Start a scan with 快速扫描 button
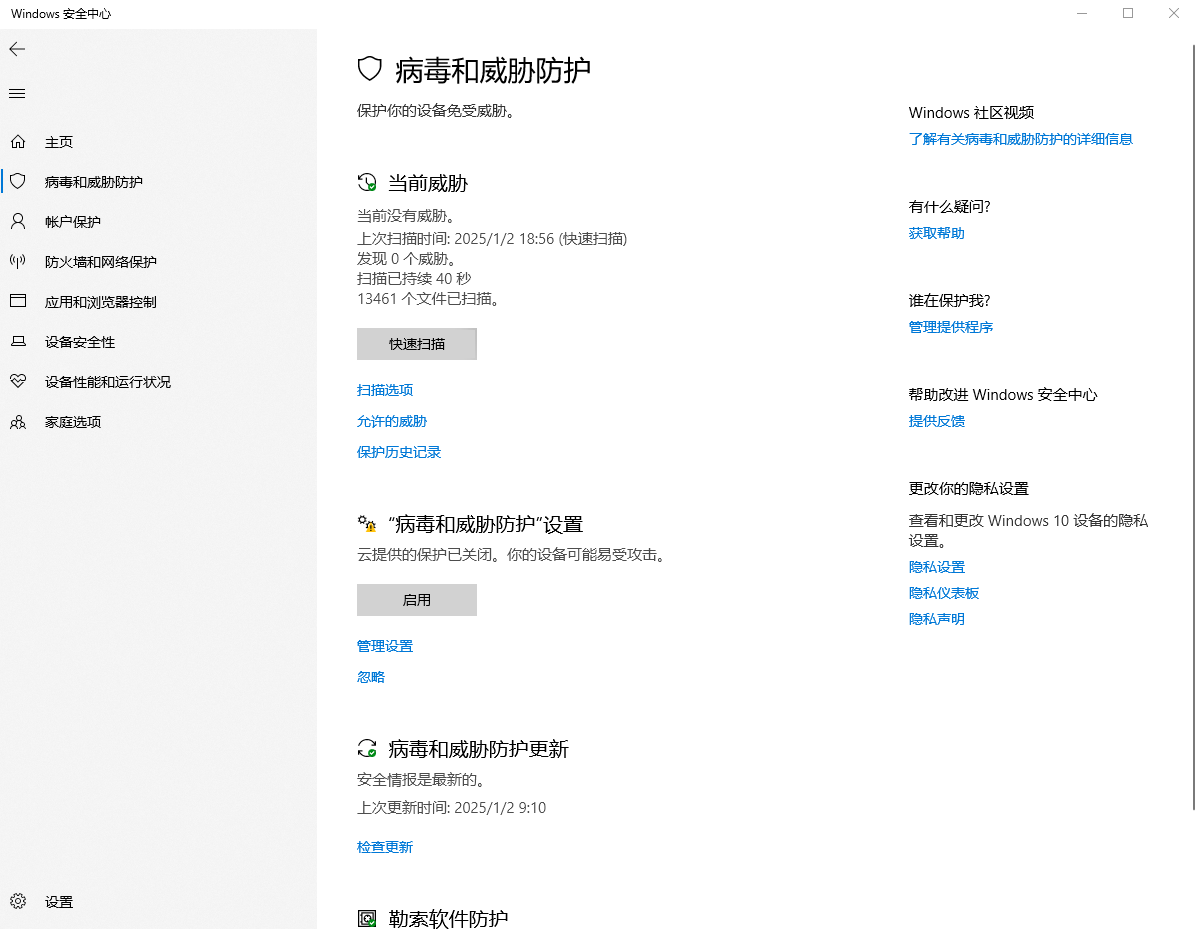 point(417,344)
